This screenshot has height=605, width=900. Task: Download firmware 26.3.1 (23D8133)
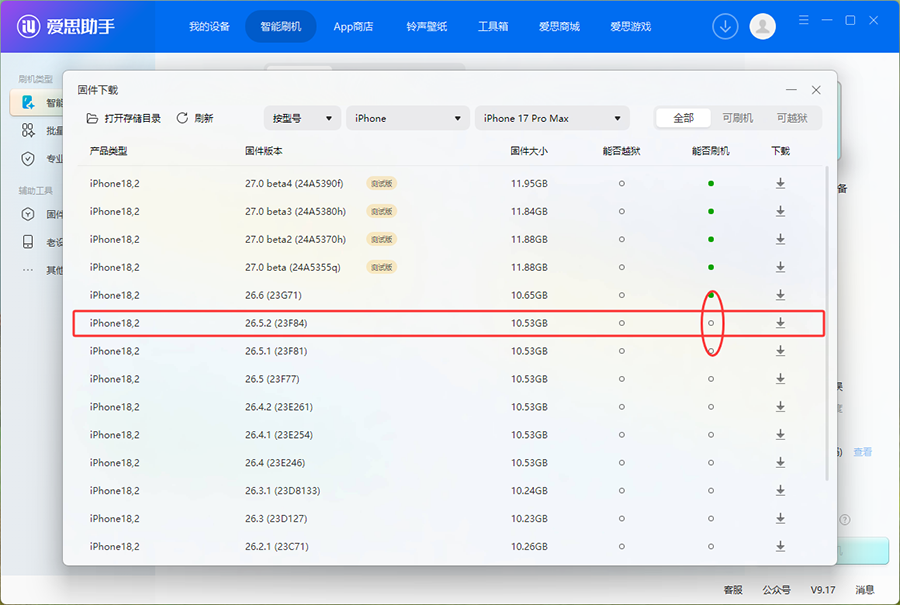tap(780, 491)
